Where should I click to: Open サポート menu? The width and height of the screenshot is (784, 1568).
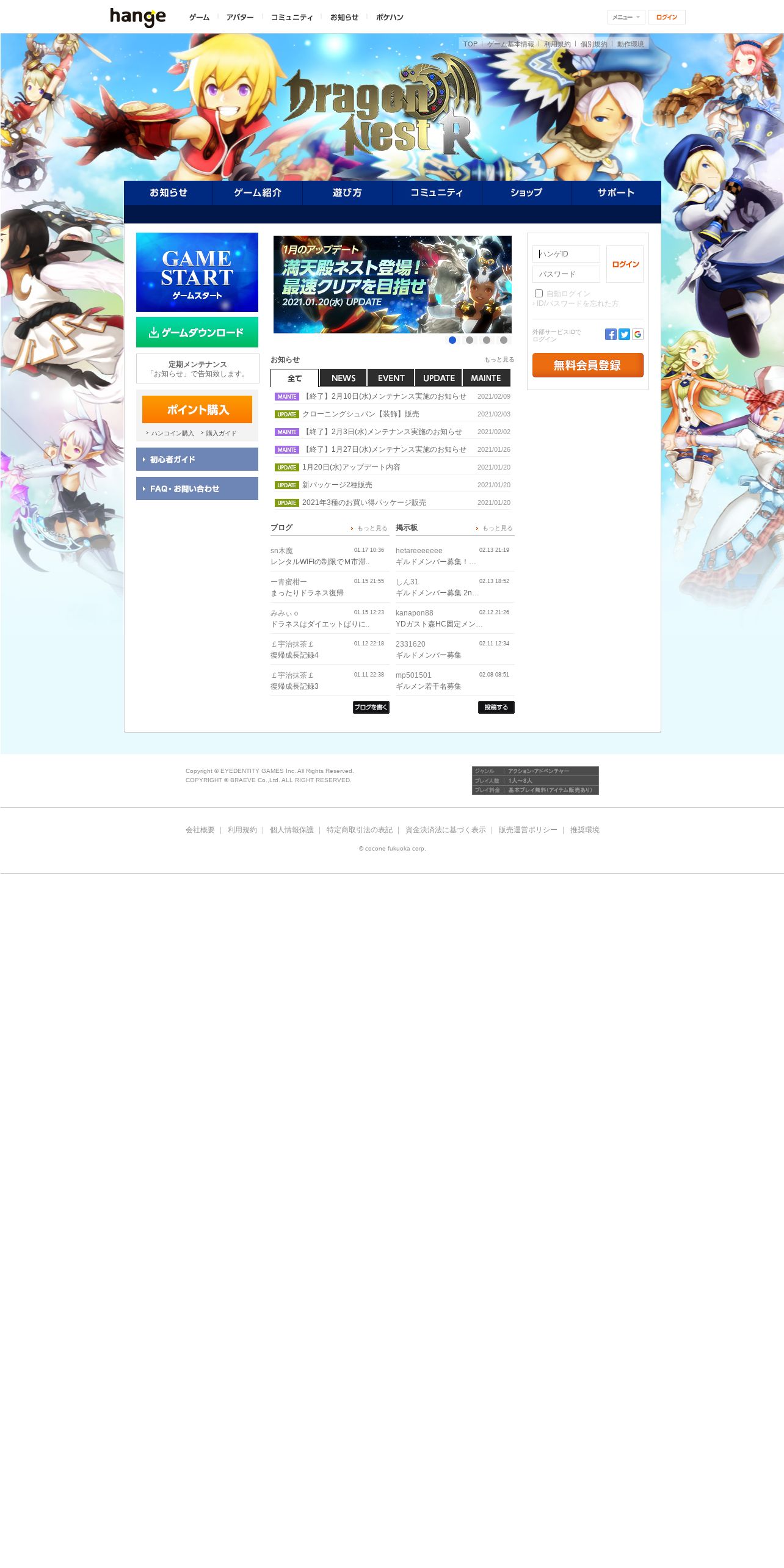point(616,192)
